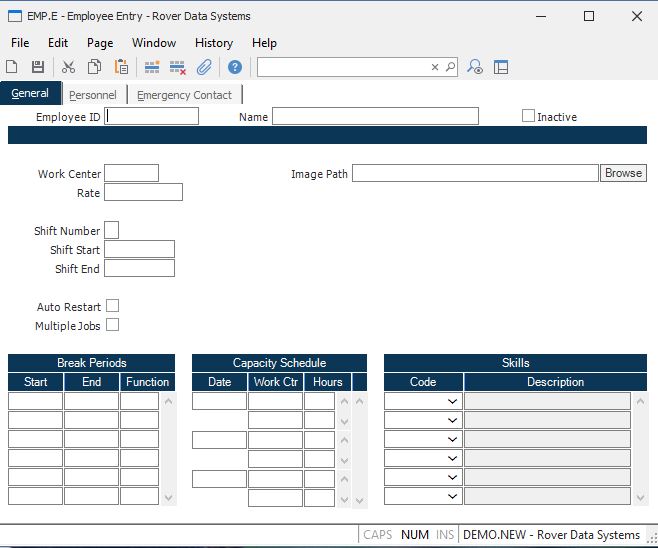Check the Multiple Jobs checkbox
Viewport: 658px width, 548px height.
point(113,325)
